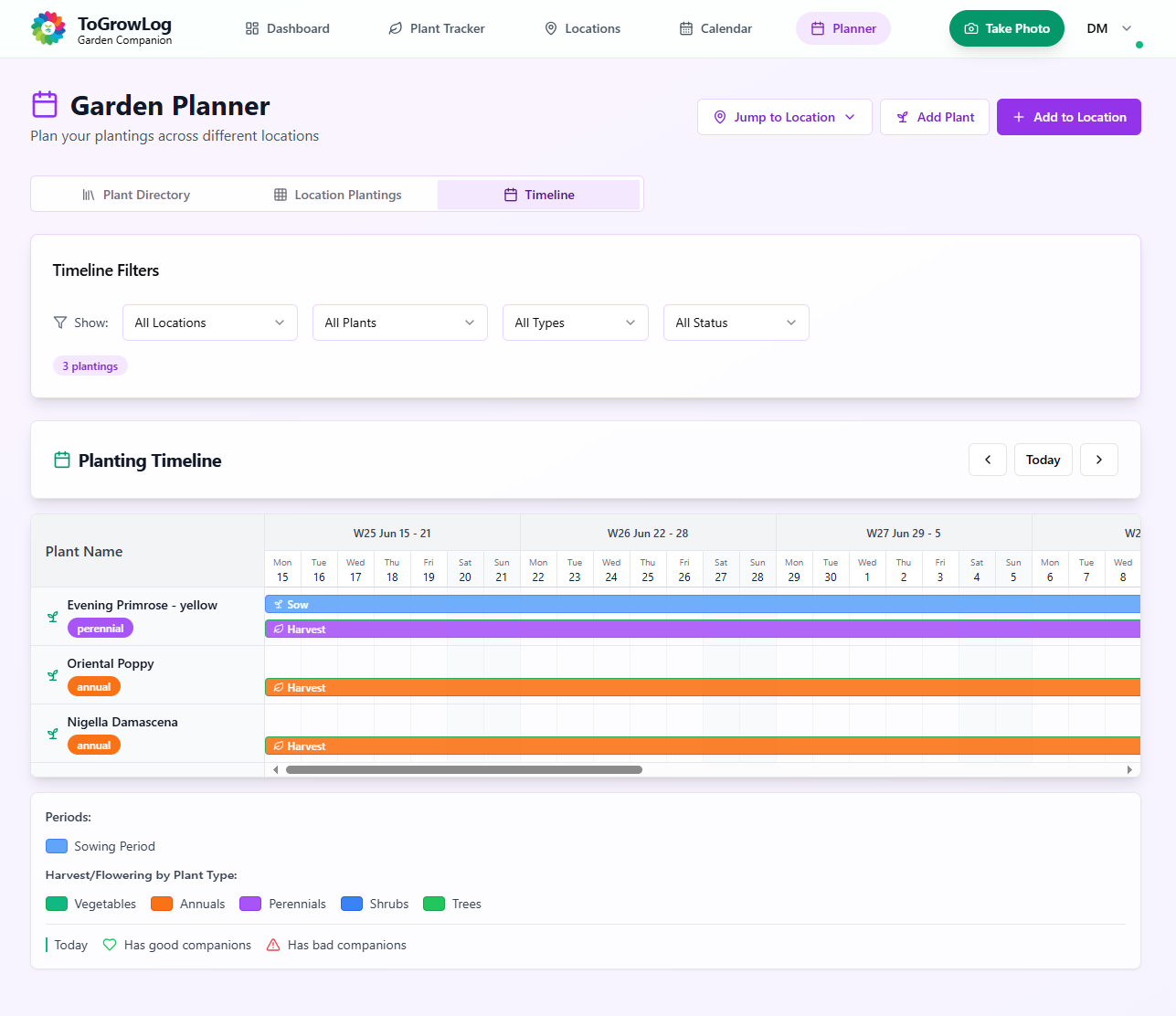Open Calendar from the top navigation
The image size is (1176, 1016).
point(715,28)
